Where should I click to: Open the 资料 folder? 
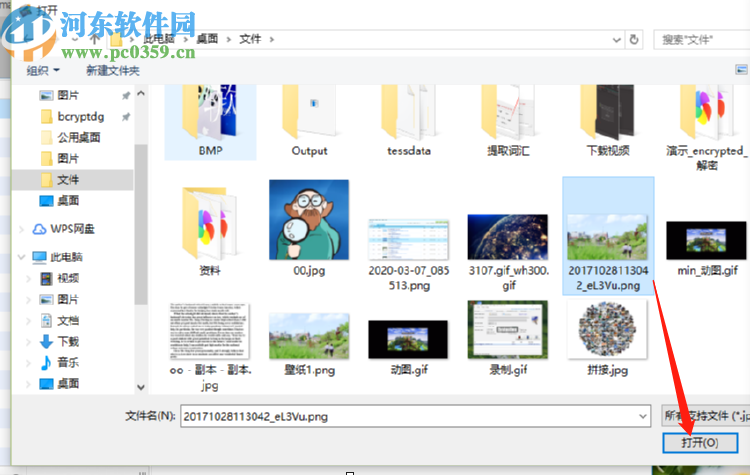click(210, 230)
